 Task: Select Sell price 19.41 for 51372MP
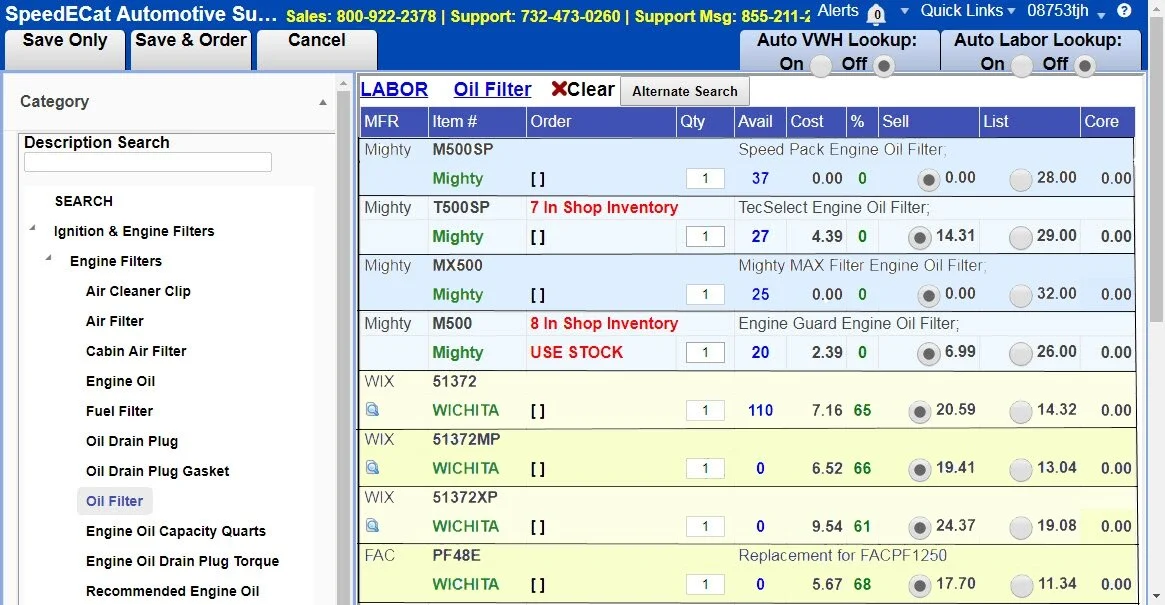pos(919,470)
